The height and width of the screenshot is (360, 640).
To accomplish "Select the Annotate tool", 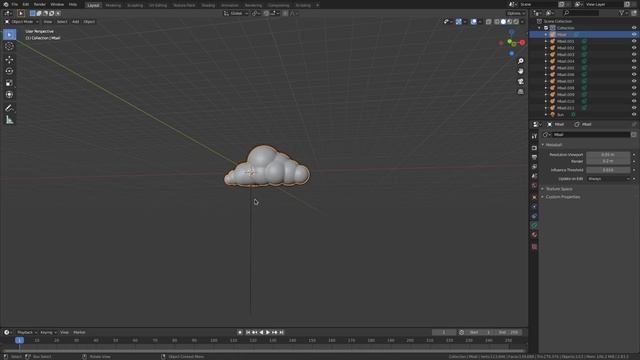I will coord(9,108).
